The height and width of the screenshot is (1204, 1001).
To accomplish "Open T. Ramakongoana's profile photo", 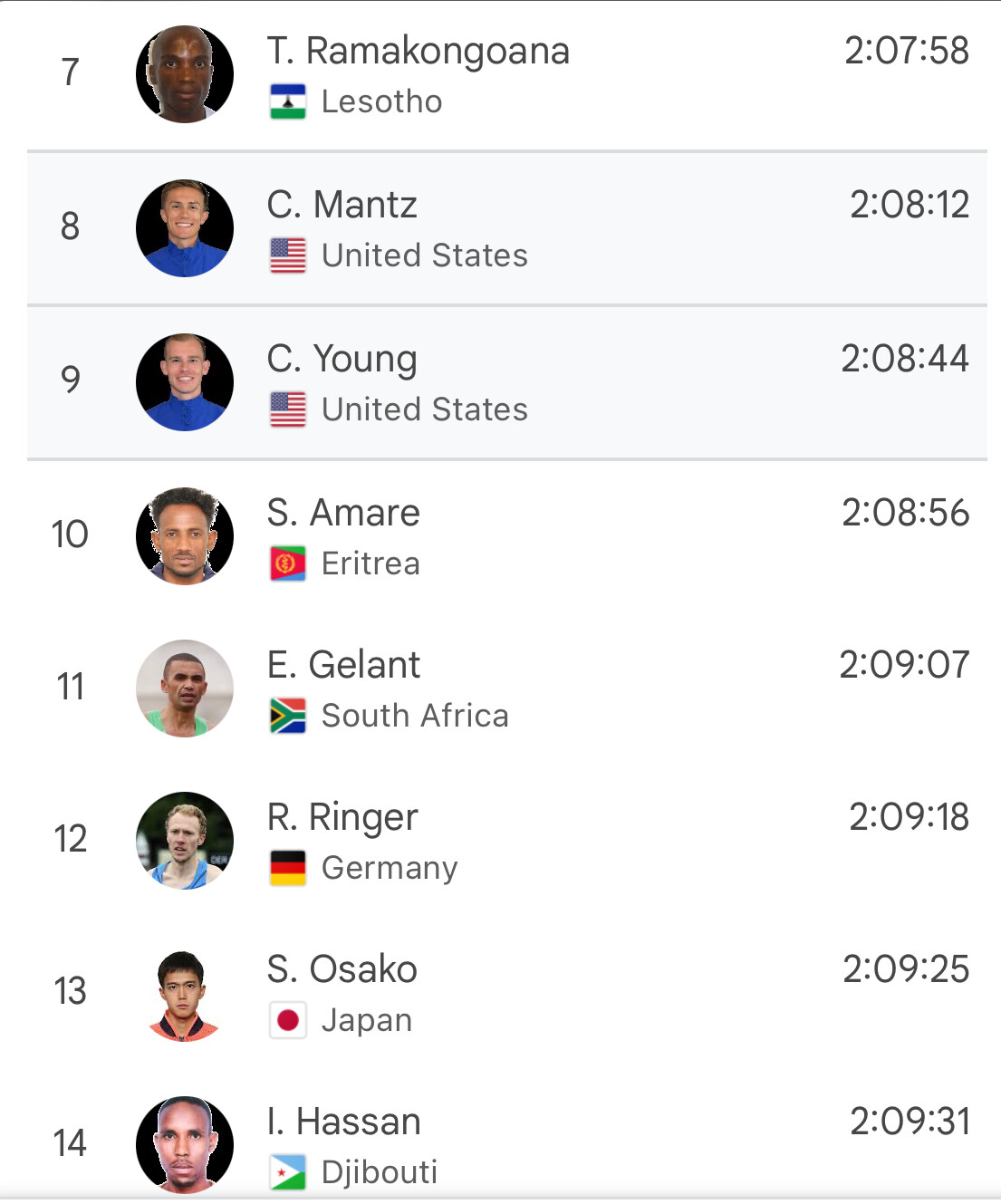I will [185, 74].
